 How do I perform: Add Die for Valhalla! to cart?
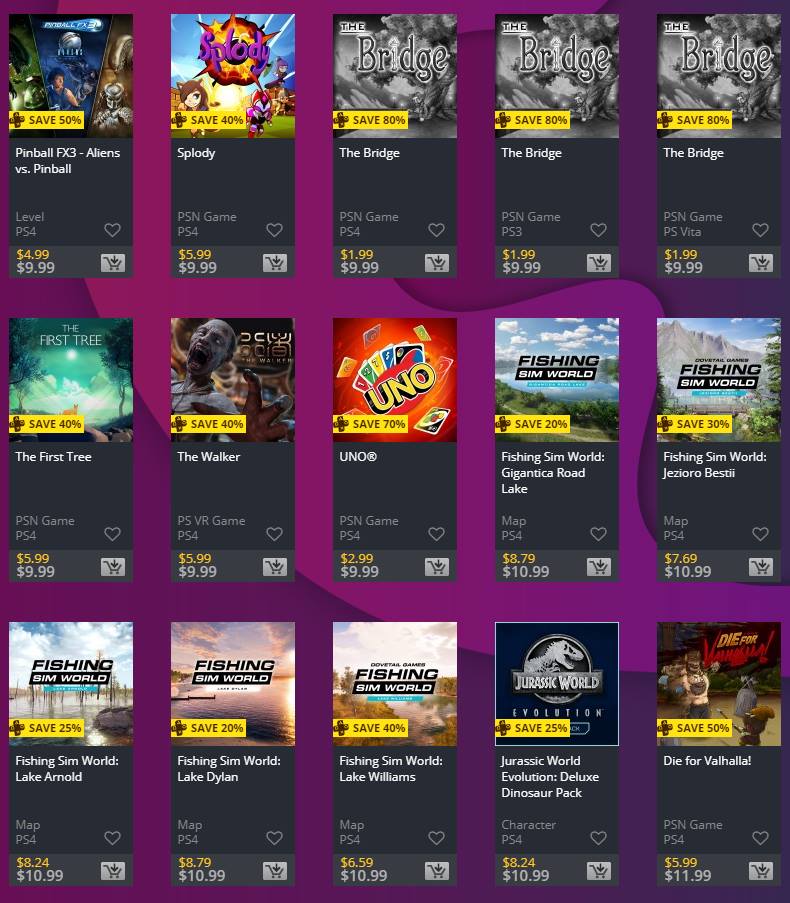[761, 871]
